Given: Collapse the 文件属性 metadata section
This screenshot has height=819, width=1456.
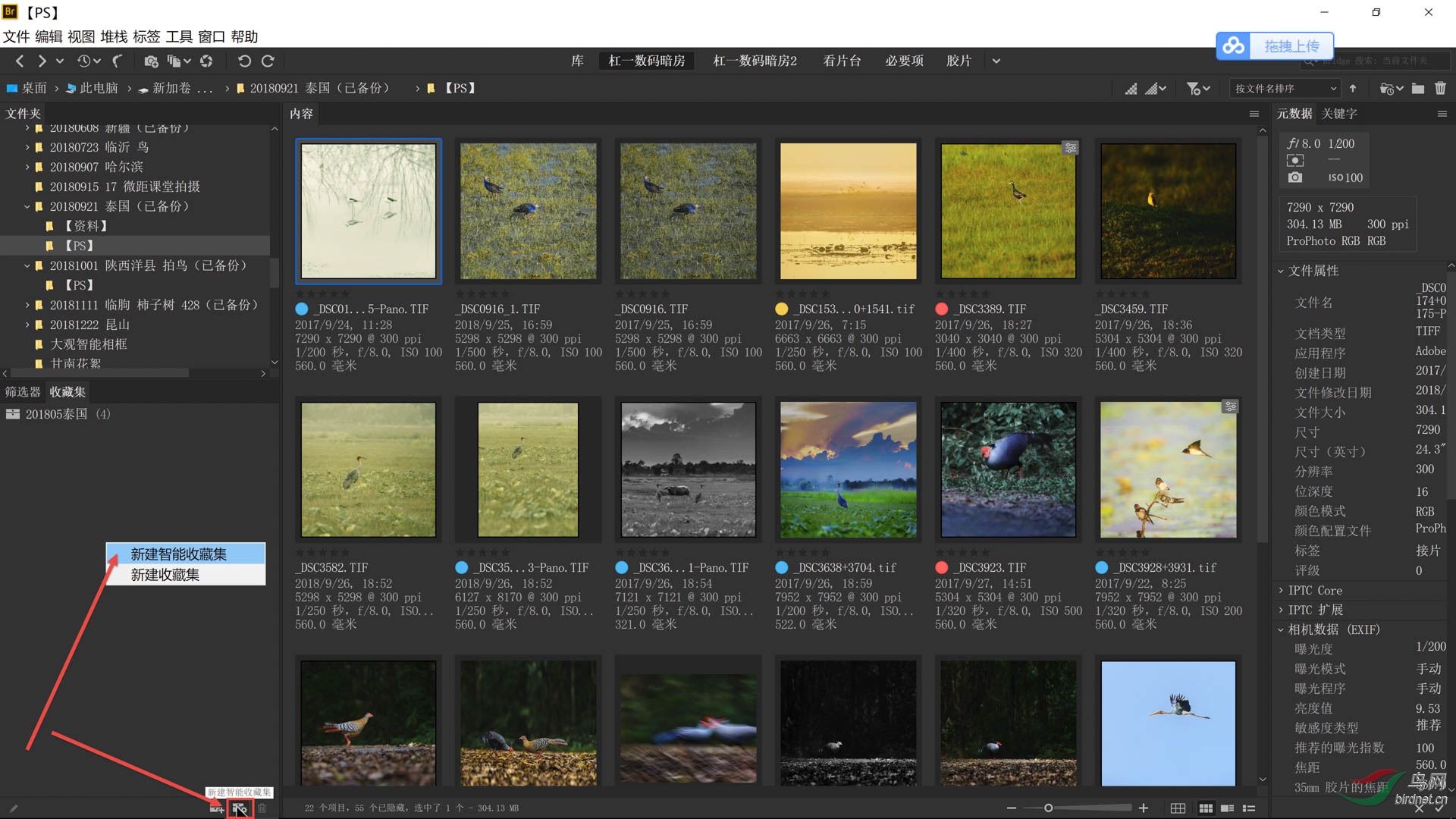Looking at the screenshot, I should [x=1281, y=271].
